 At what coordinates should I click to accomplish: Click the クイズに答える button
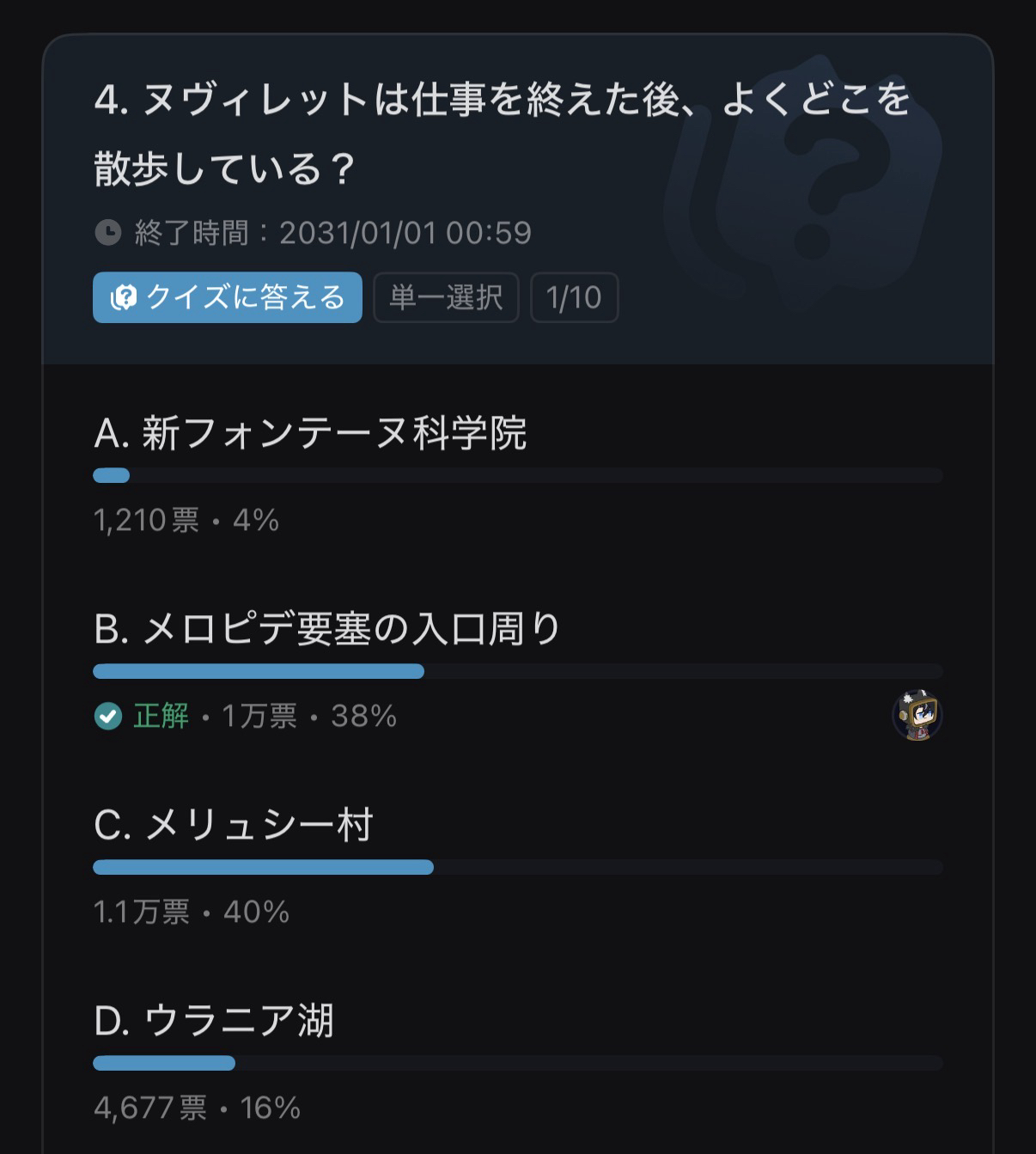point(228,297)
